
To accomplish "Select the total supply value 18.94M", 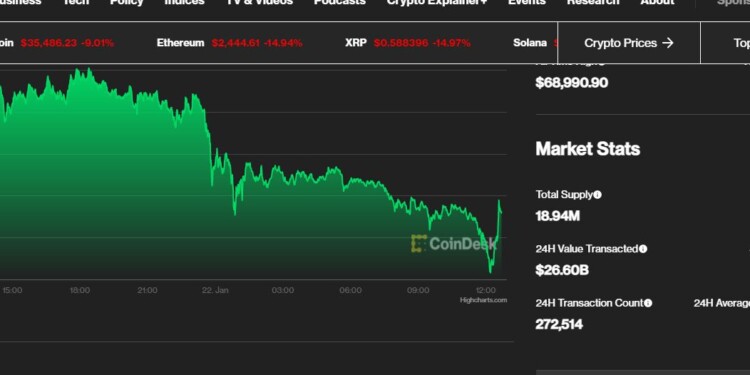I will (558, 216).
